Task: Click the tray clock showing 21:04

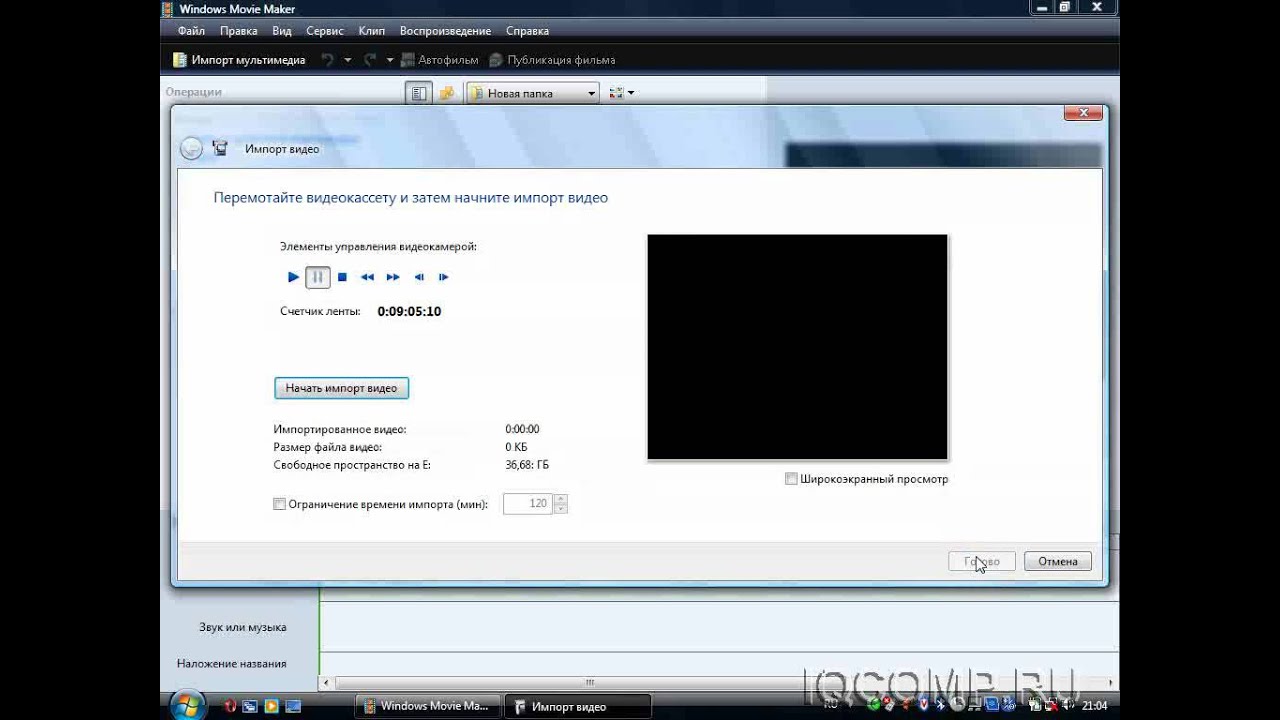Action: tap(1094, 706)
